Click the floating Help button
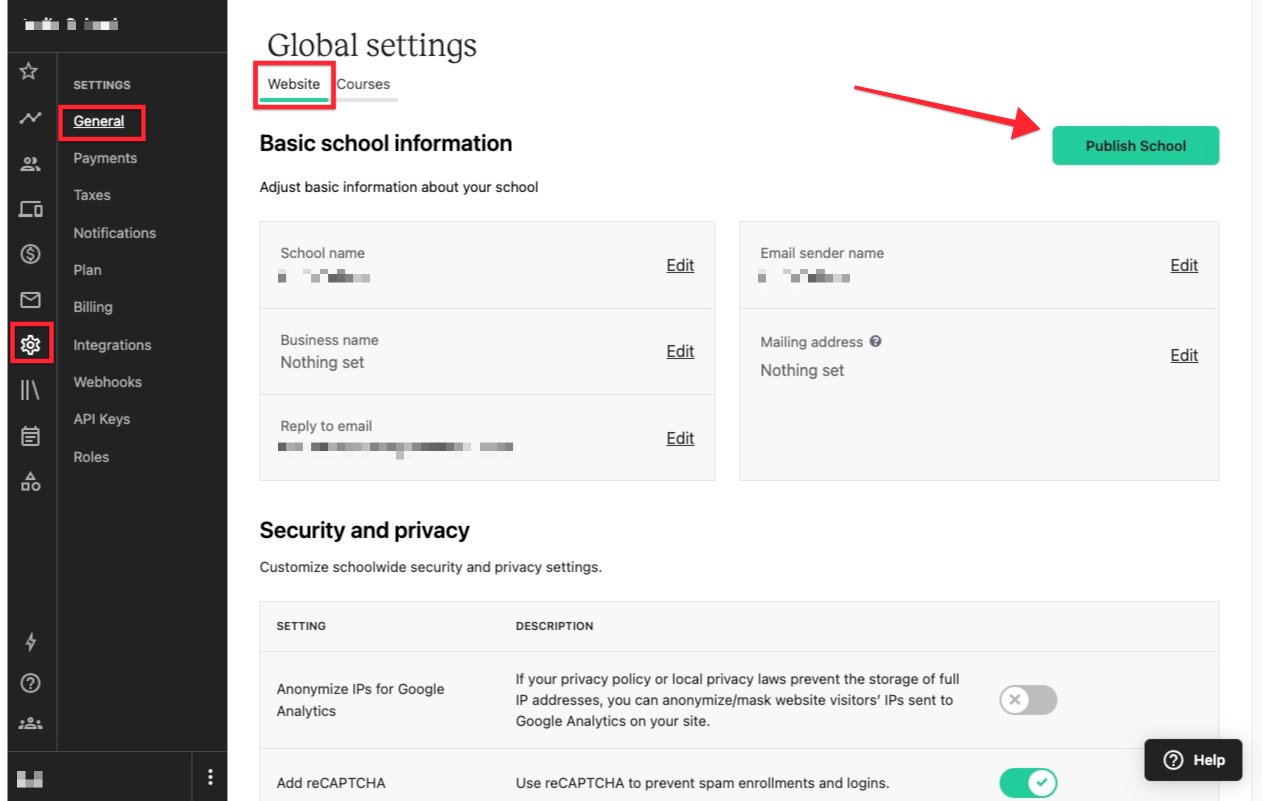This screenshot has height=801, width=1262. tap(1193, 760)
